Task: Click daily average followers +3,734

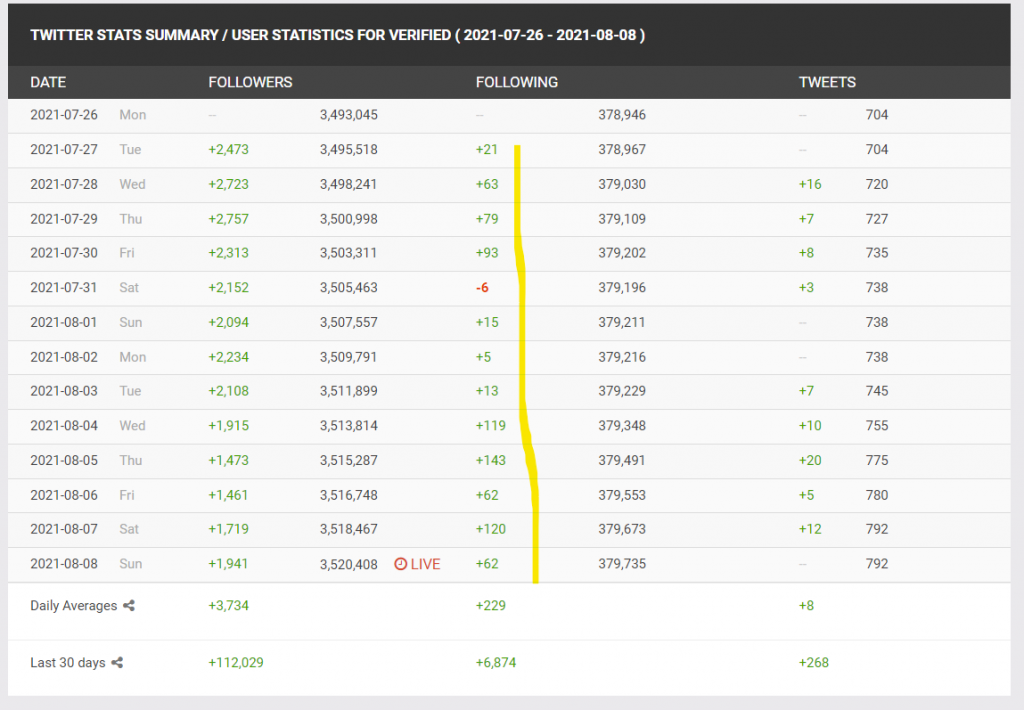Action: (x=229, y=605)
